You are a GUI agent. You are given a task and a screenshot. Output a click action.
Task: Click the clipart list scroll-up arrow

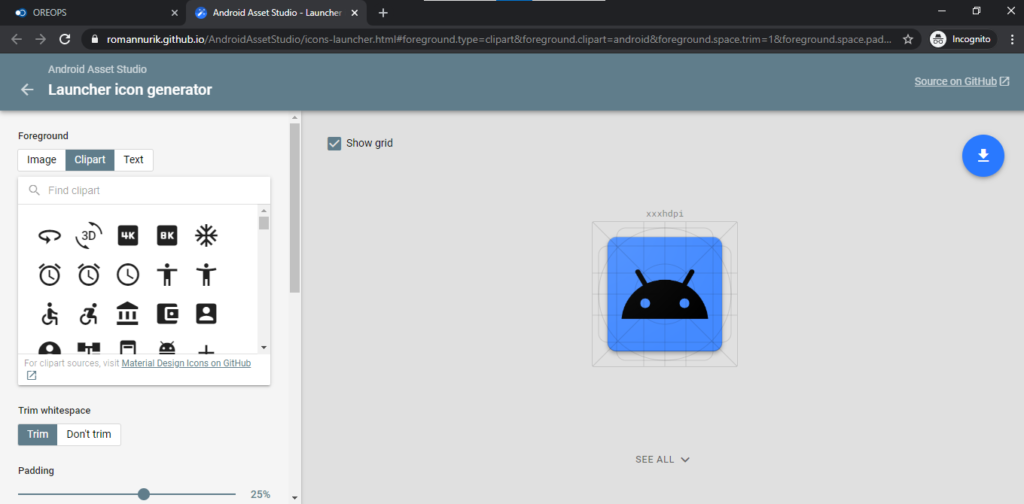pyautogui.click(x=264, y=211)
